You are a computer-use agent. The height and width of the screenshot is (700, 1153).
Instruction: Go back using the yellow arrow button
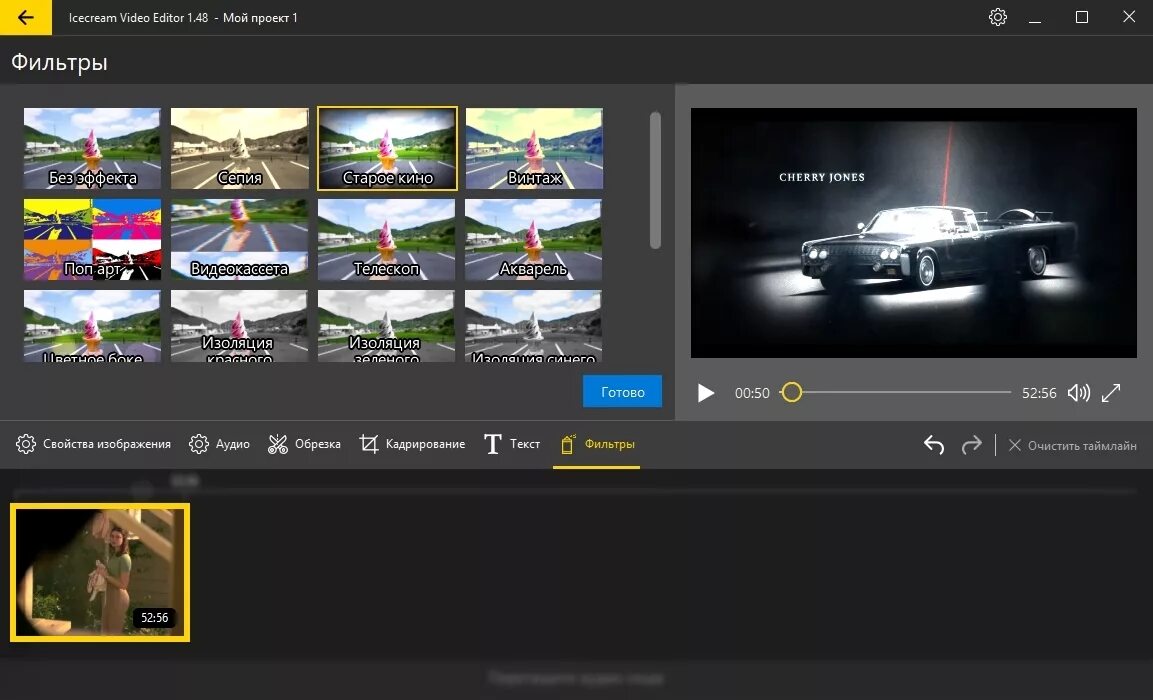[26, 17]
